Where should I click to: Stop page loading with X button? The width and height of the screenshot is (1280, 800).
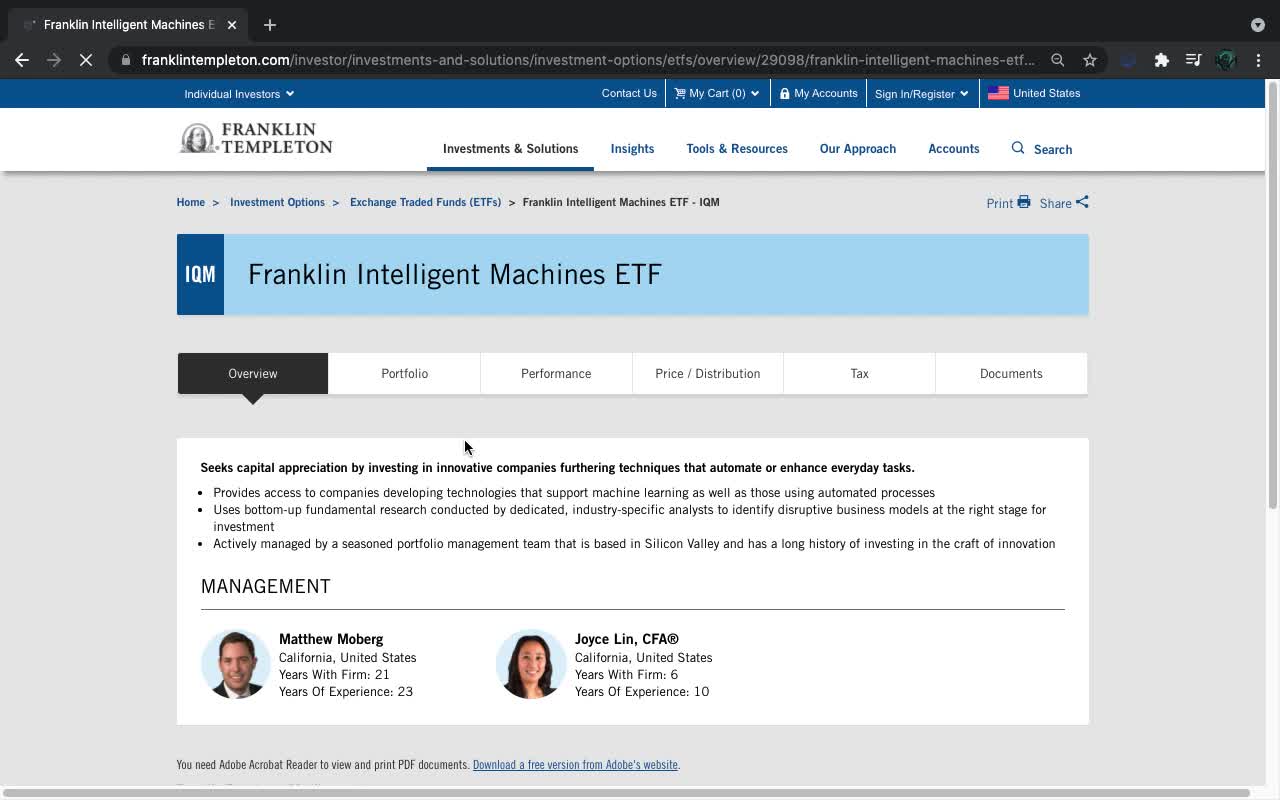86,60
